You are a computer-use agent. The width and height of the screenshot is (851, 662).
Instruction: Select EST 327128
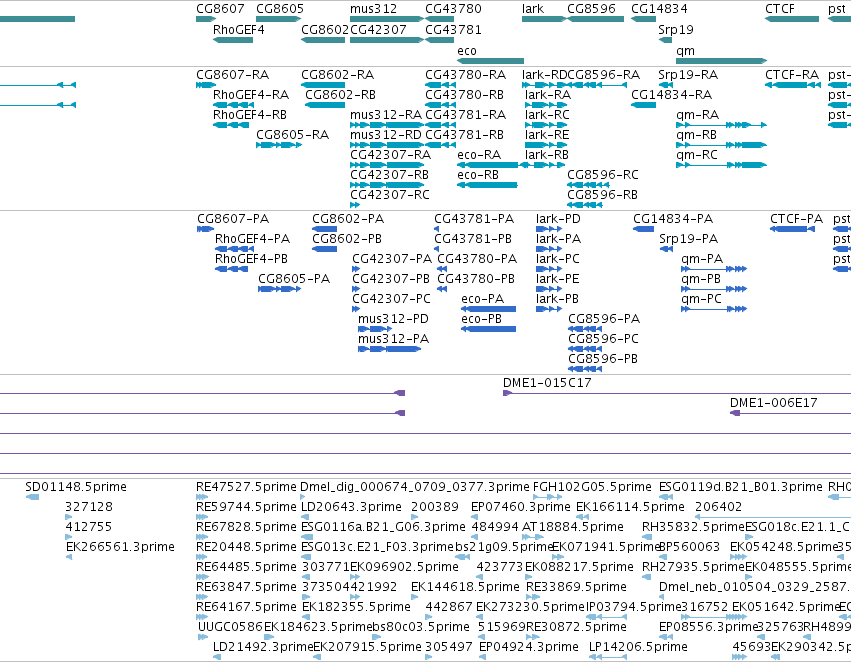point(68,517)
